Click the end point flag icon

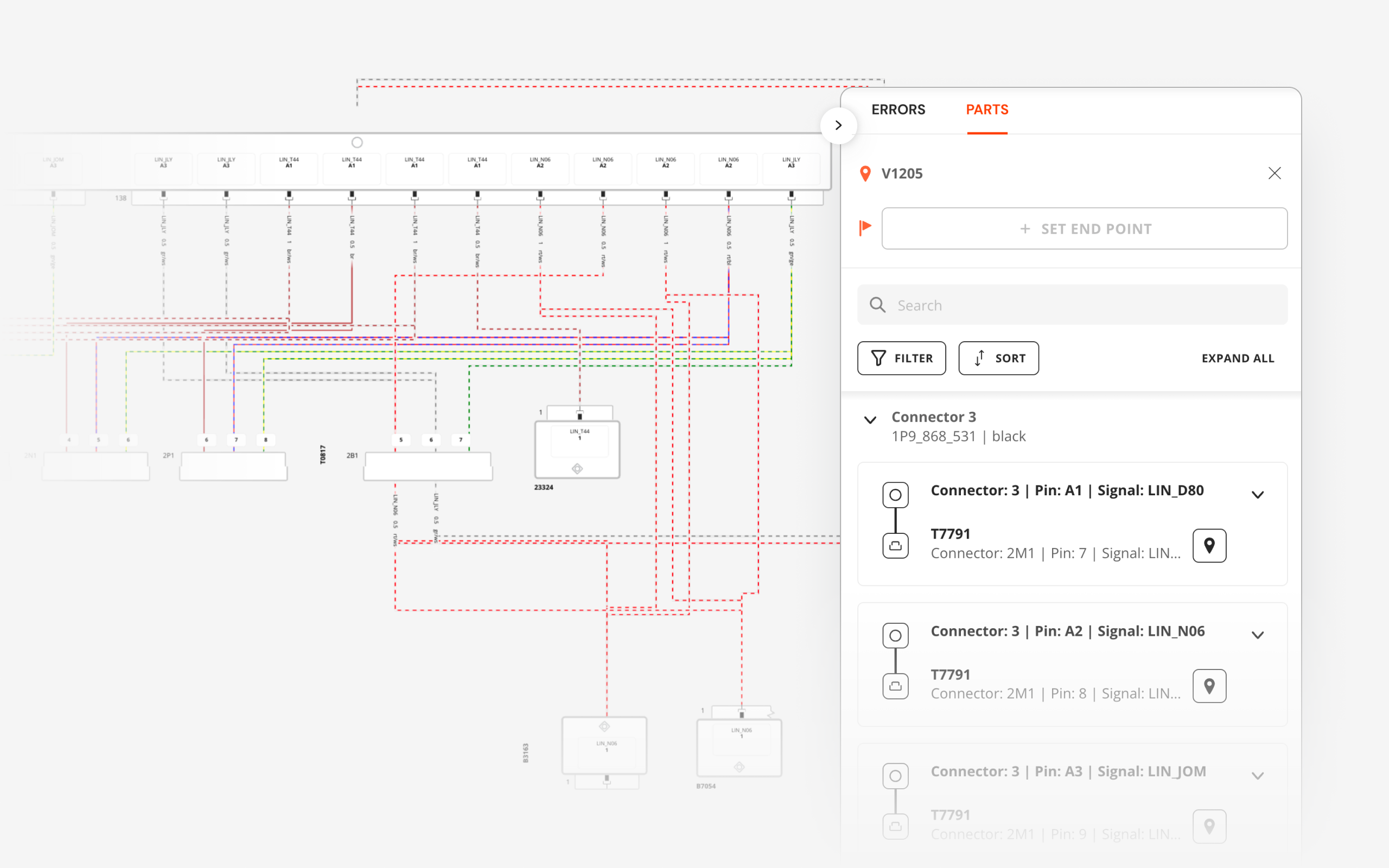click(865, 228)
